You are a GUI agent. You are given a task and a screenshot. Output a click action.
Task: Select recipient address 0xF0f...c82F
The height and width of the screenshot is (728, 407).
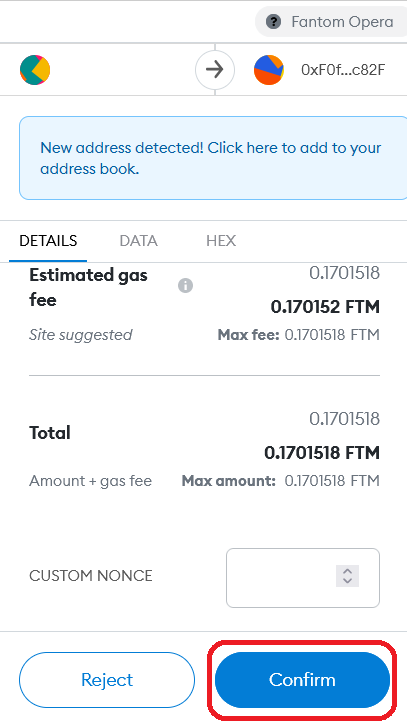pos(343,70)
